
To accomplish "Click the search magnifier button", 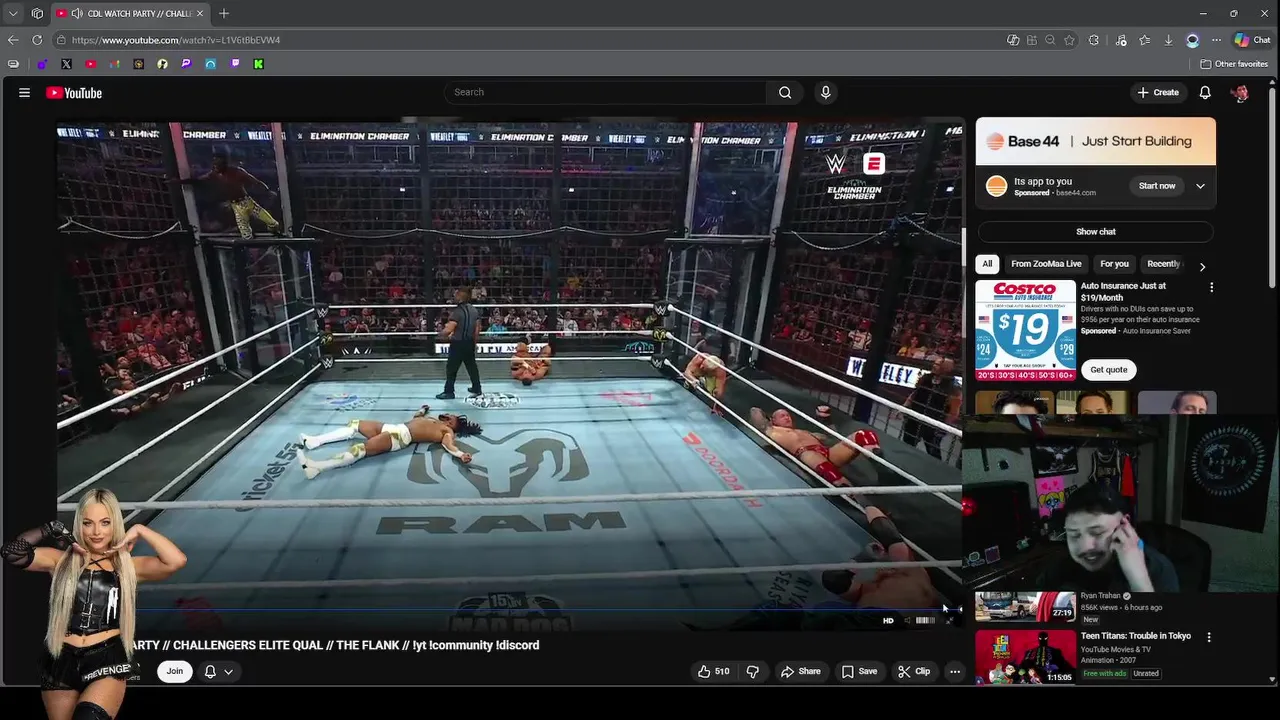I will pyautogui.click(x=785, y=92).
